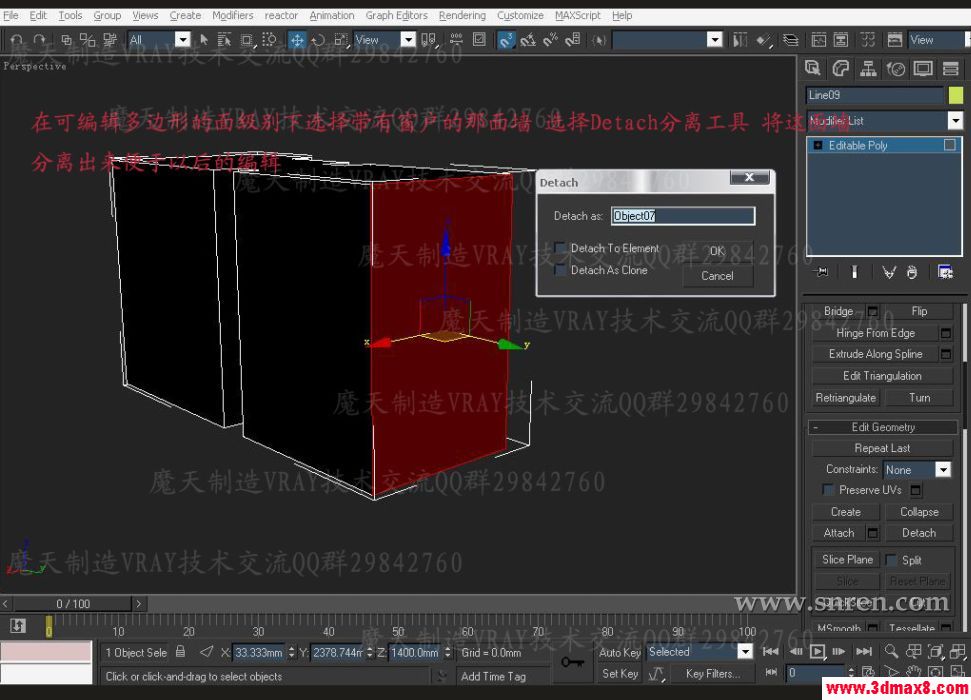
Task: Click the Remove Modifier trash icon
Action: pos(912,271)
